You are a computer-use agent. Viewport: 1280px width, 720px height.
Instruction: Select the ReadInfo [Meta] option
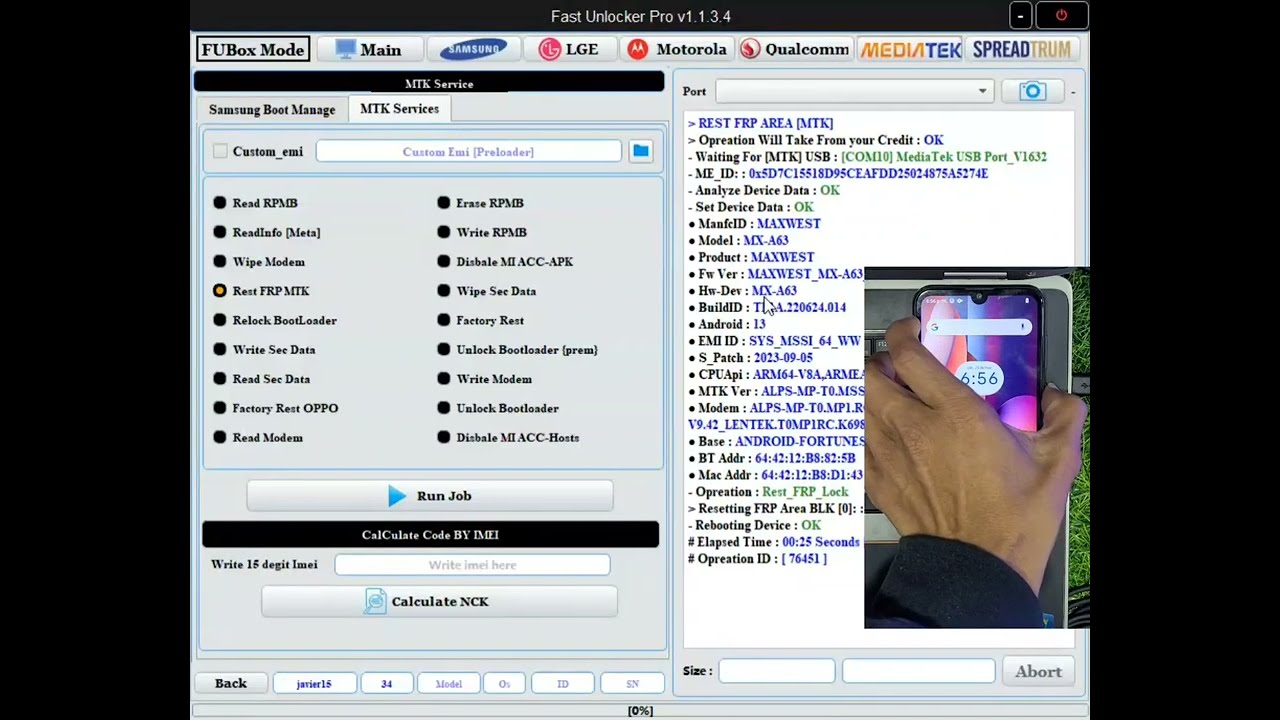(x=266, y=232)
